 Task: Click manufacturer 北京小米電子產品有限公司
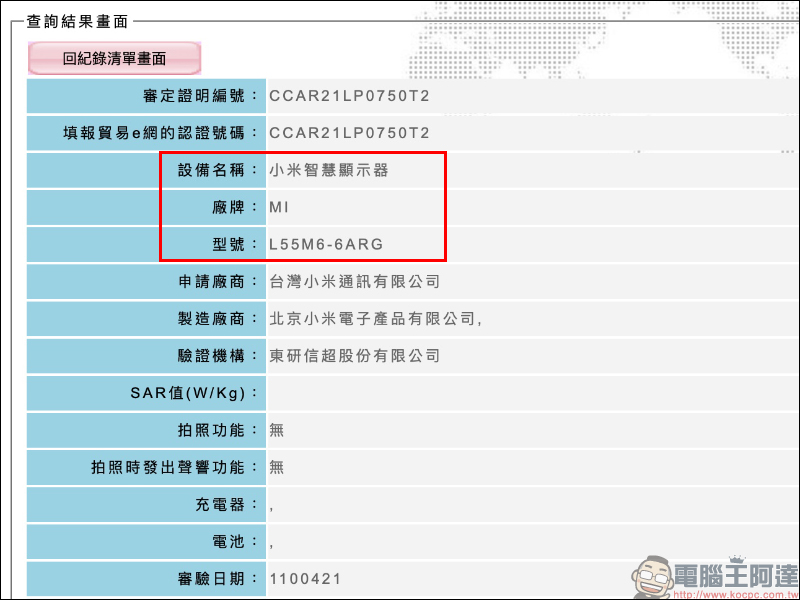(x=372, y=319)
